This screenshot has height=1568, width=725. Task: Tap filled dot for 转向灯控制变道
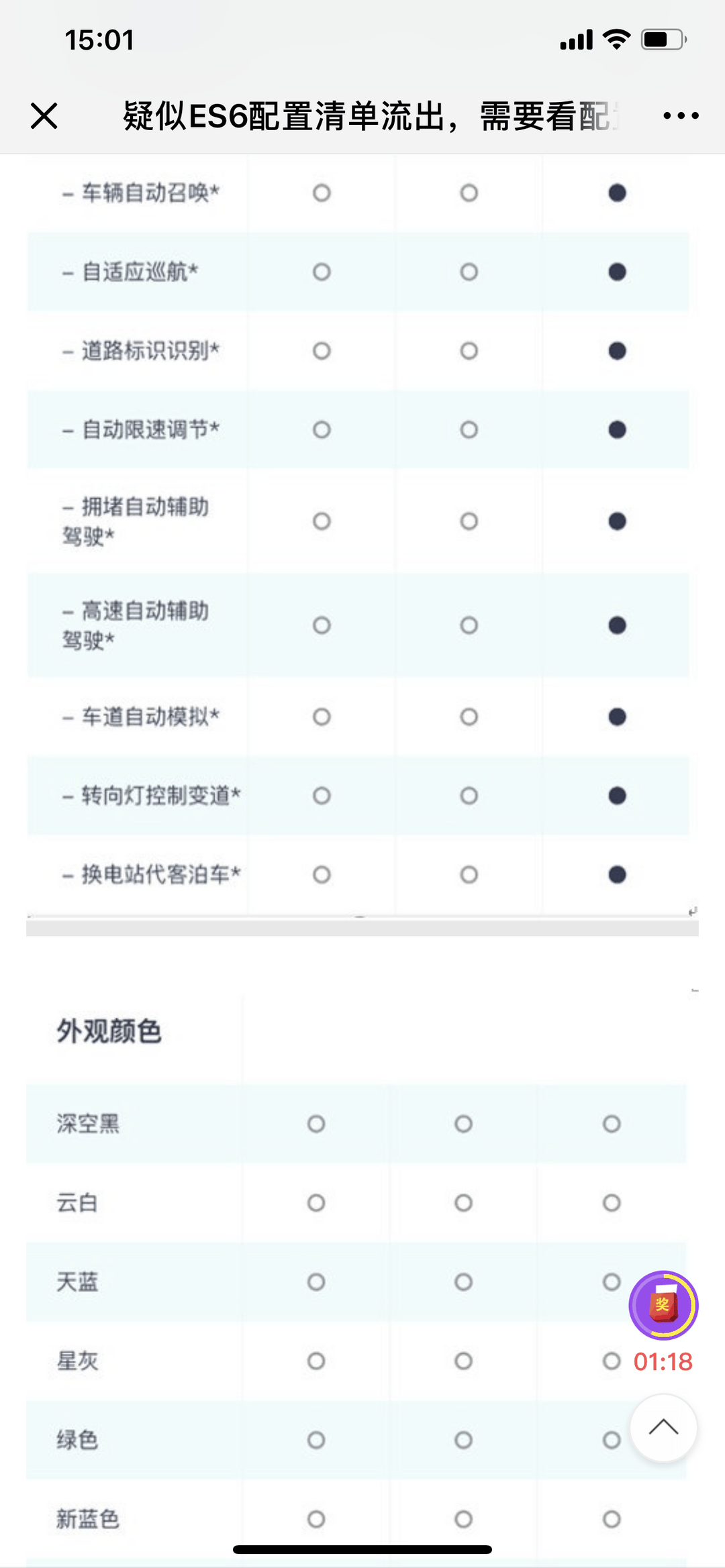click(617, 796)
